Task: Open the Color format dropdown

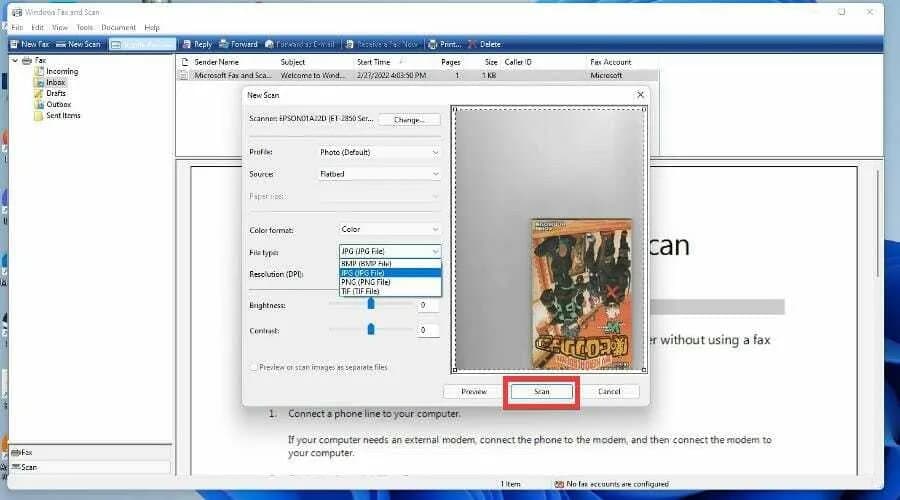Action: tap(390, 230)
